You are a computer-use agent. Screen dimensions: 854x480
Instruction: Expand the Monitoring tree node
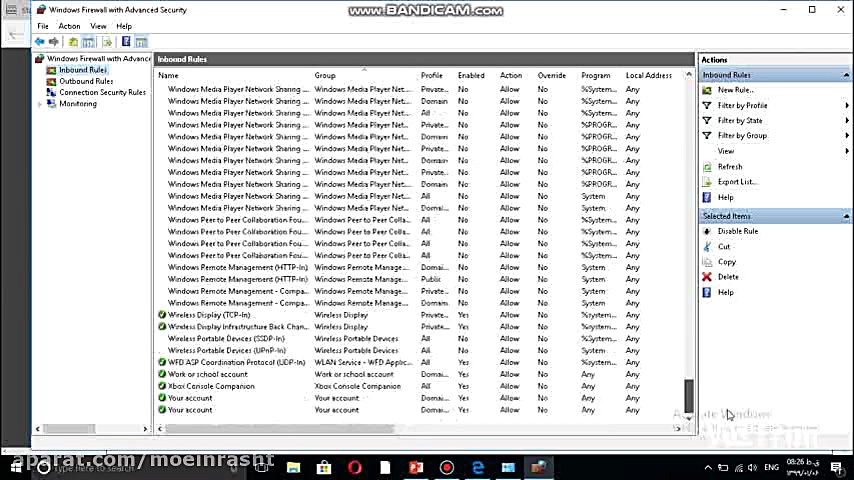(40, 104)
